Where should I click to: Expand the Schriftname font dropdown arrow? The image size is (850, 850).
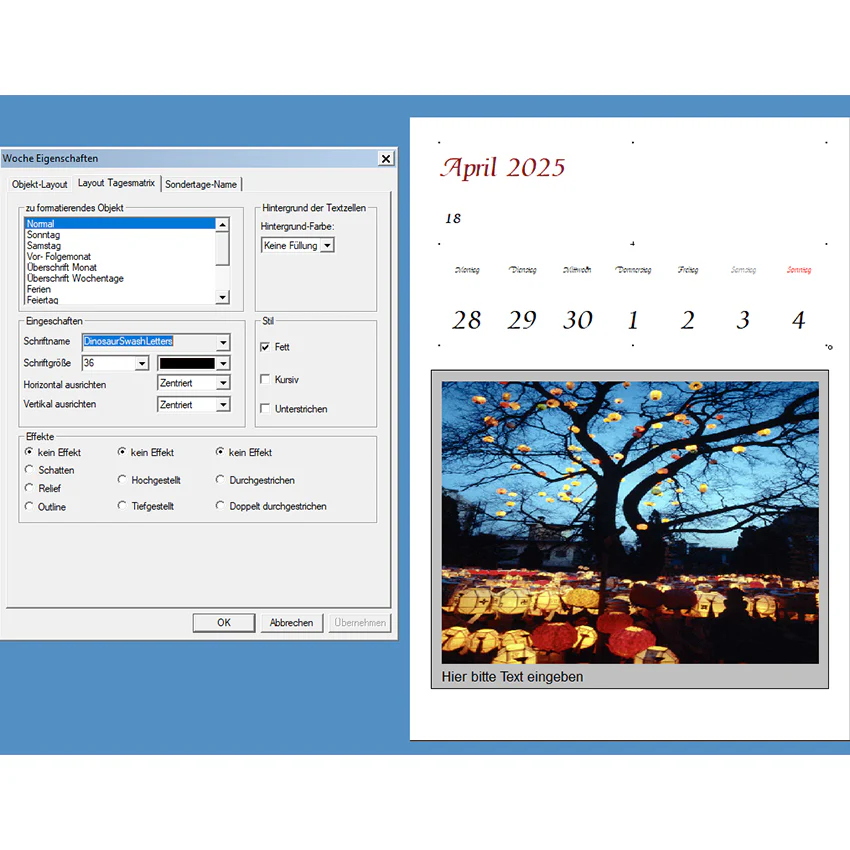point(223,342)
